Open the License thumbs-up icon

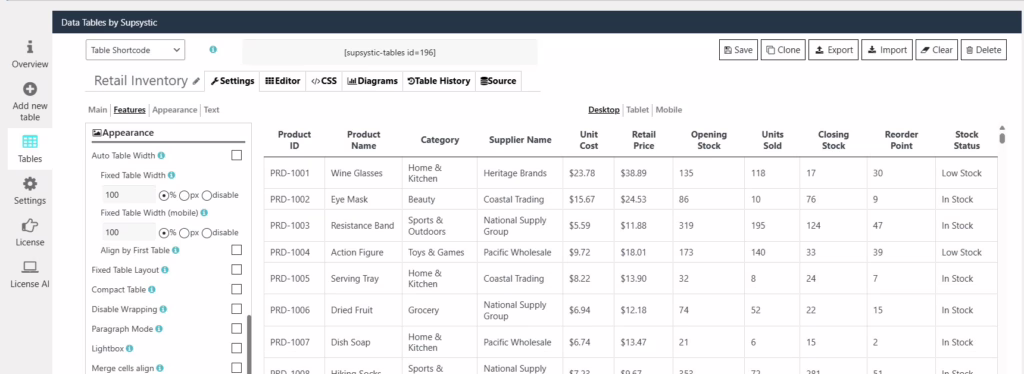click(29, 226)
